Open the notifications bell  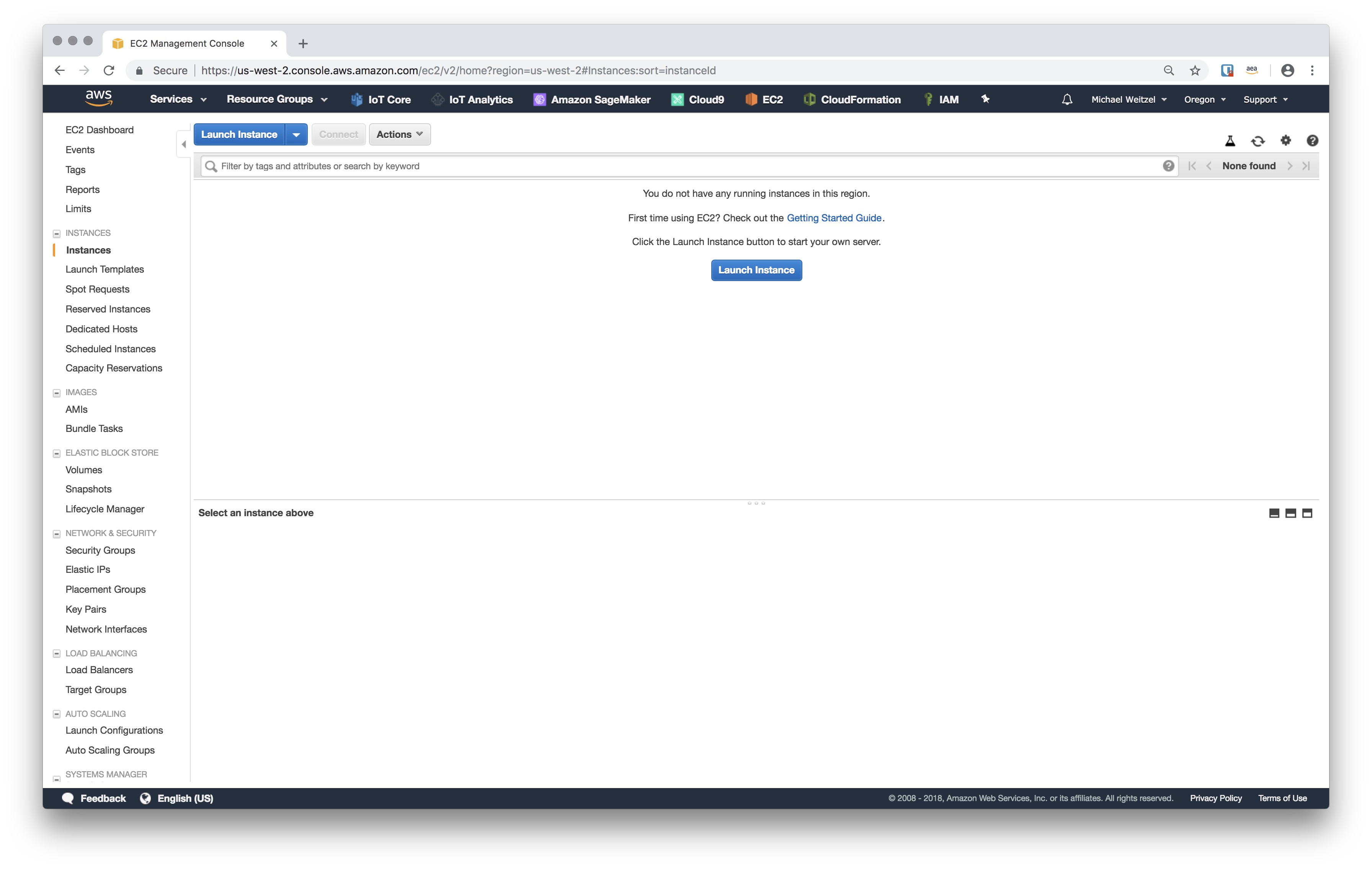click(1067, 99)
